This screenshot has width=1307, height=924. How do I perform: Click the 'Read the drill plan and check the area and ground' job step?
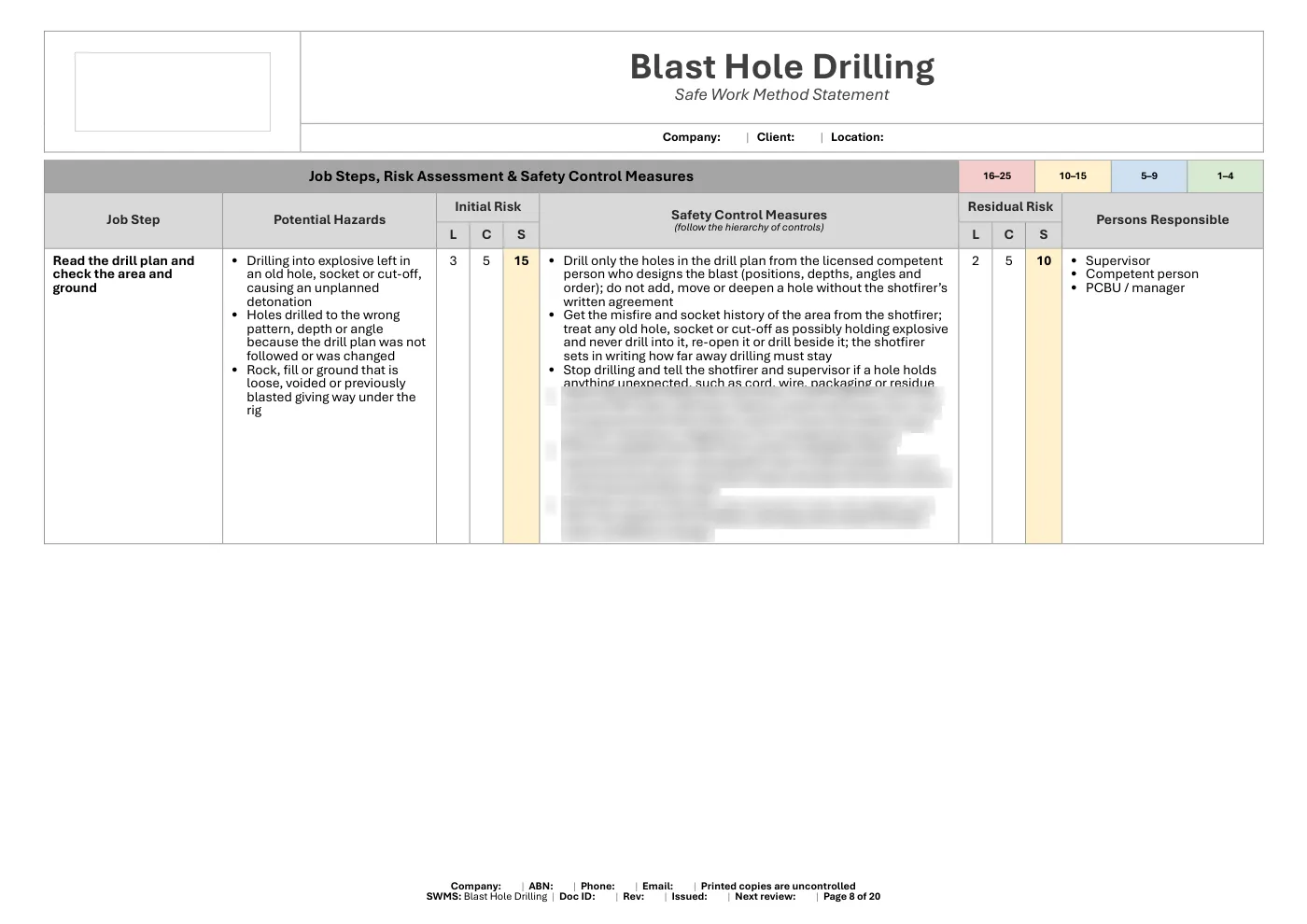124,274
